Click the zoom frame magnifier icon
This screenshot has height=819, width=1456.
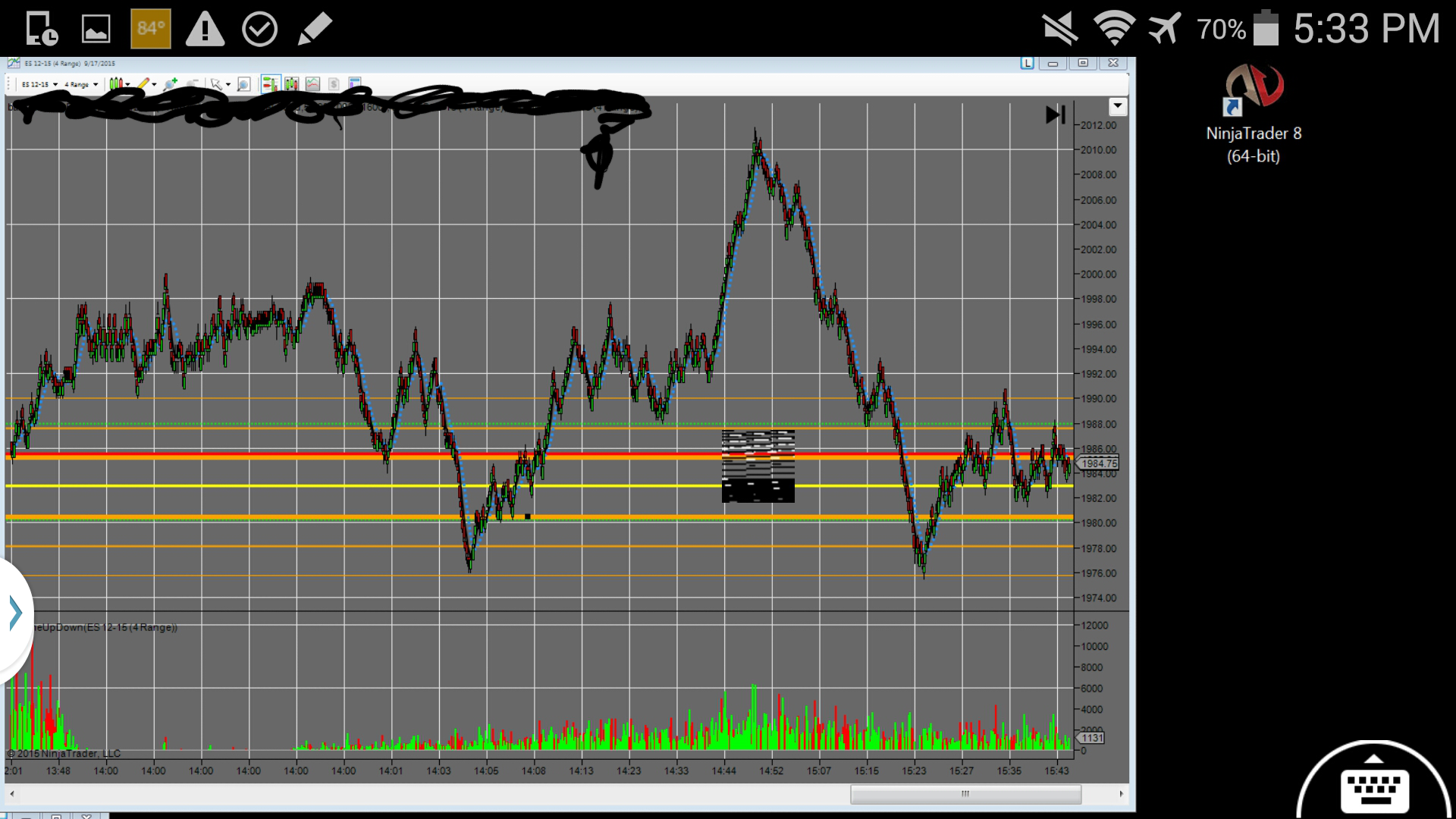(x=243, y=83)
